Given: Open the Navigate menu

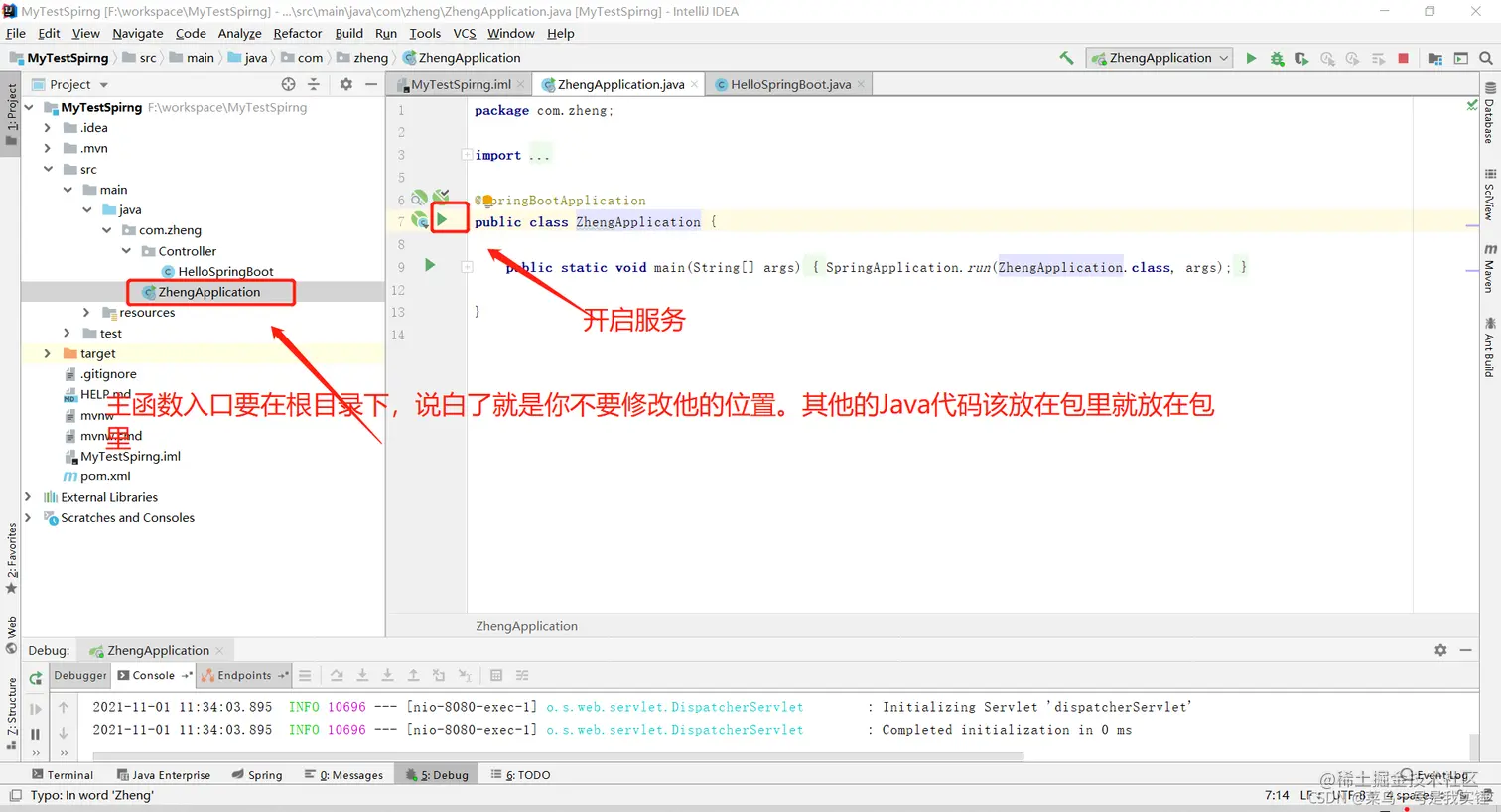Looking at the screenshot, I should [x=137, y=33].
